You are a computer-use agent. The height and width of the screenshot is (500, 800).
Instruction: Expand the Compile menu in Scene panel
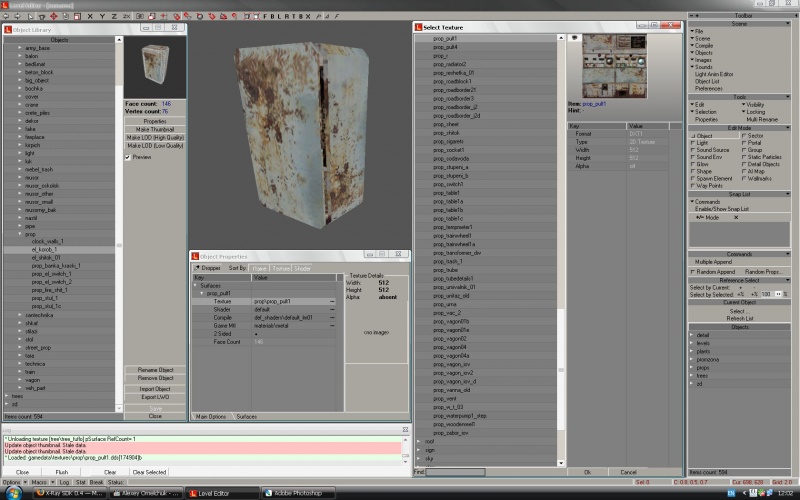[705, 45]
